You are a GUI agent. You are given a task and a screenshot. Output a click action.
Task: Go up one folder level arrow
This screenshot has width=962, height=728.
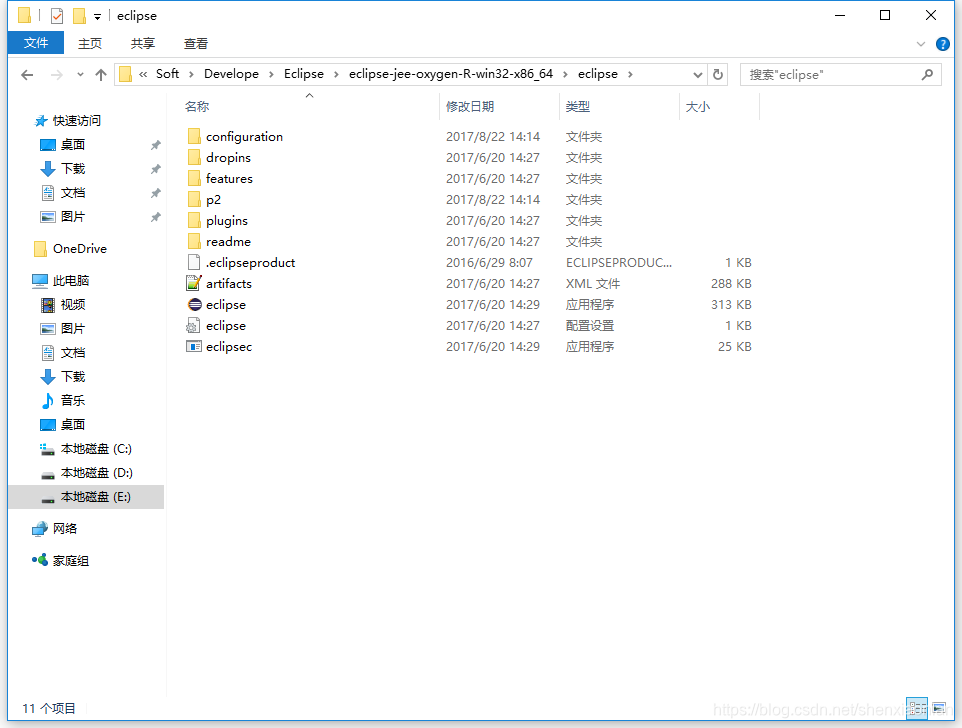(101, 75)
